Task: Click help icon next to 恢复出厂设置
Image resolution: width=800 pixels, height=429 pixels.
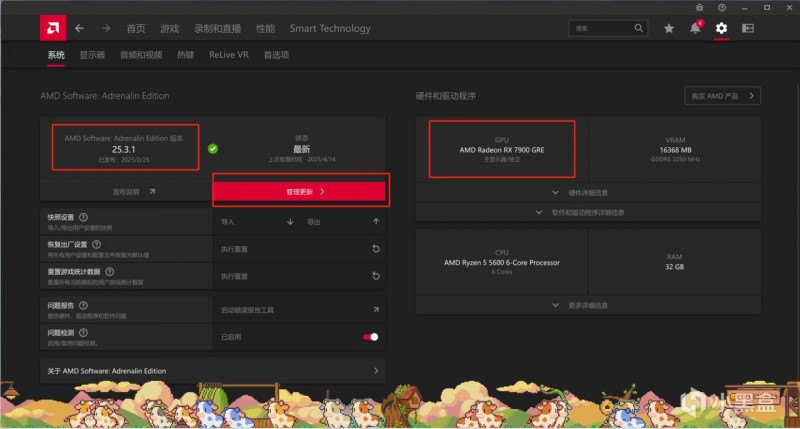Action: point(96,244)
